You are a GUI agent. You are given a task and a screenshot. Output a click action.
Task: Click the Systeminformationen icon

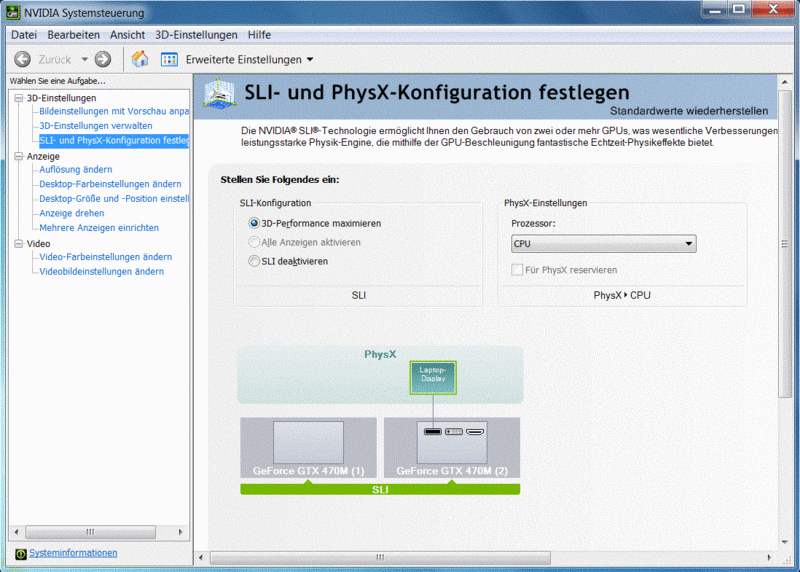coord(20,554)
